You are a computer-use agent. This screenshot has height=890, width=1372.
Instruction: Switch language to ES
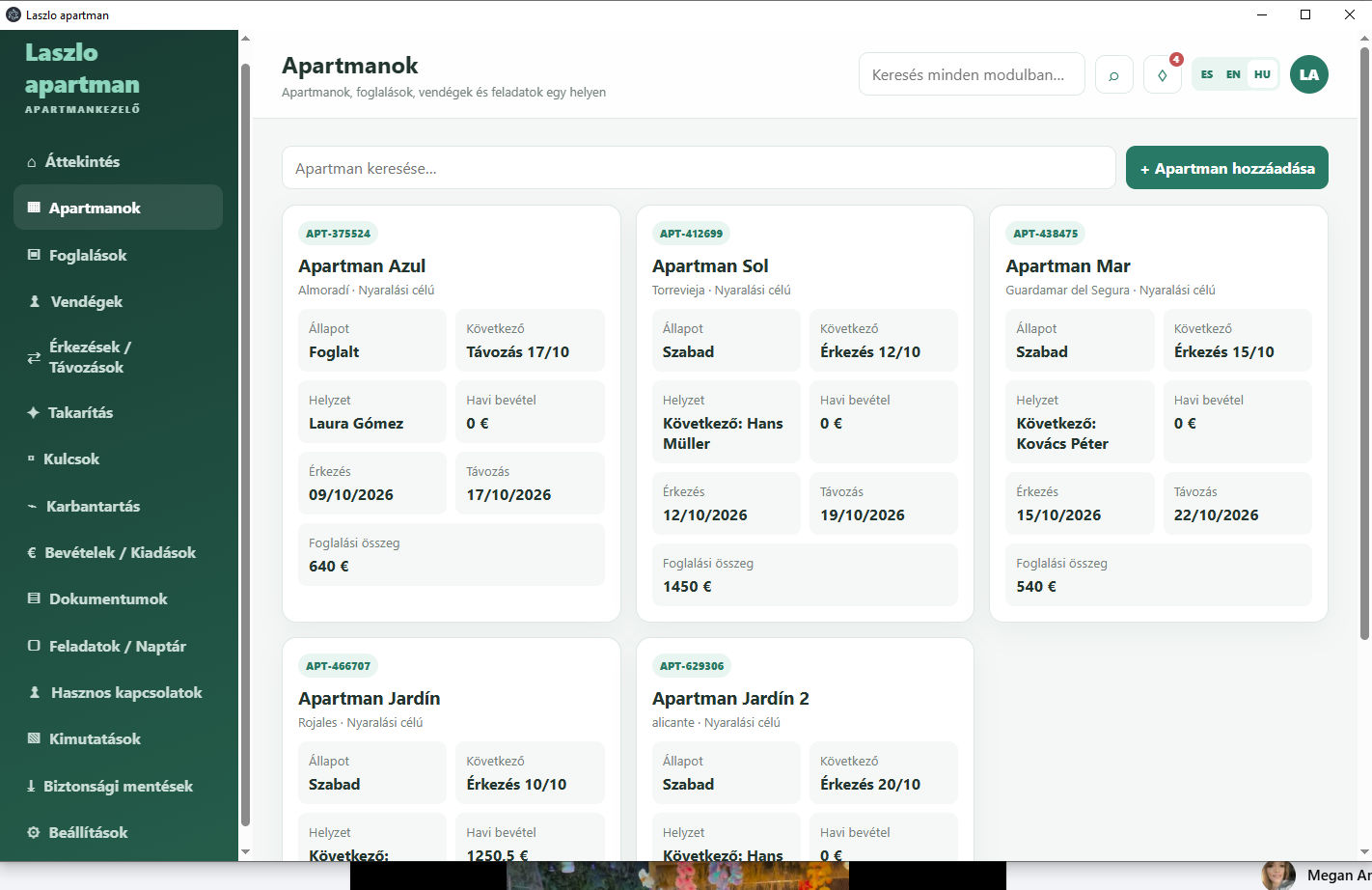click(x=1207, y=74)
